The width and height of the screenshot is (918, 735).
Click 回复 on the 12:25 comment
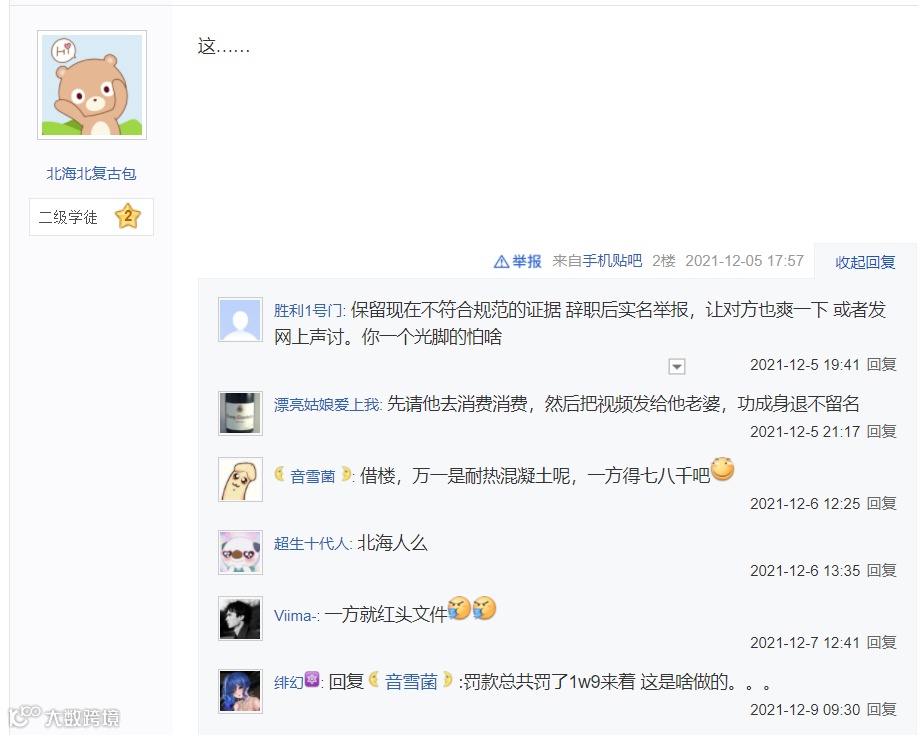pyautogui.click(x=881, y=503)
